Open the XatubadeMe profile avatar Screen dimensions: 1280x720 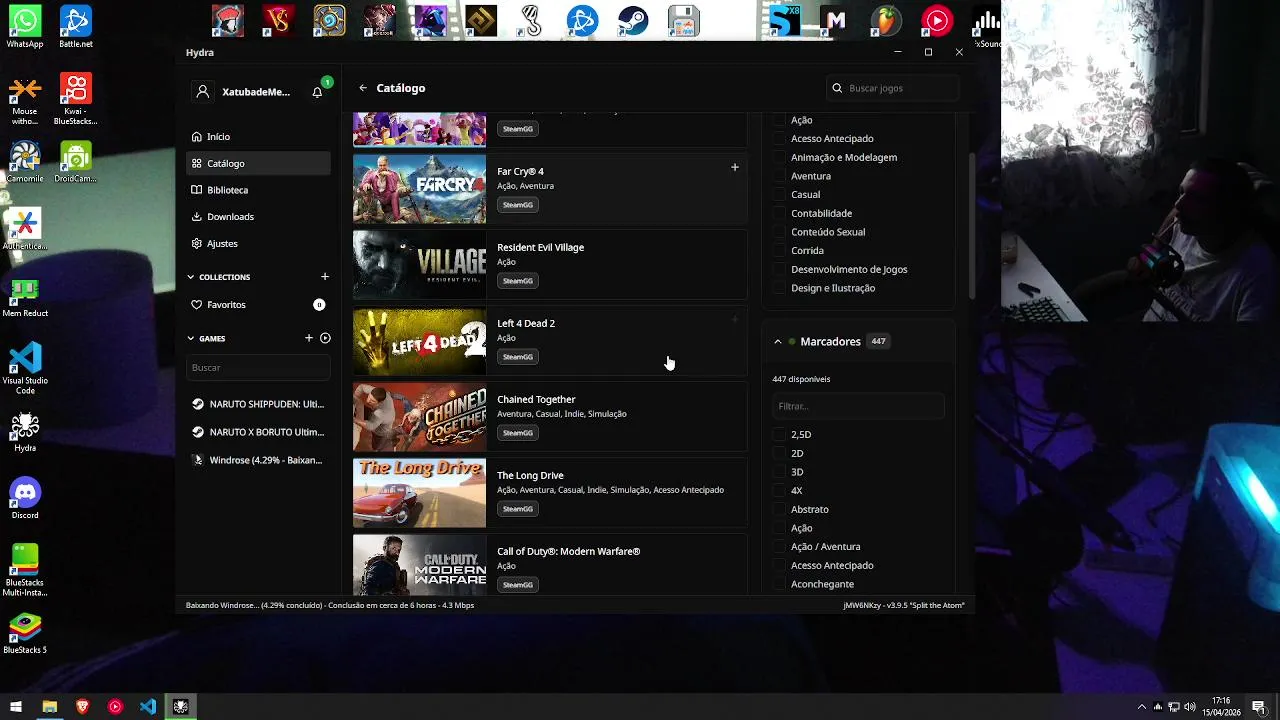(203, 92)
